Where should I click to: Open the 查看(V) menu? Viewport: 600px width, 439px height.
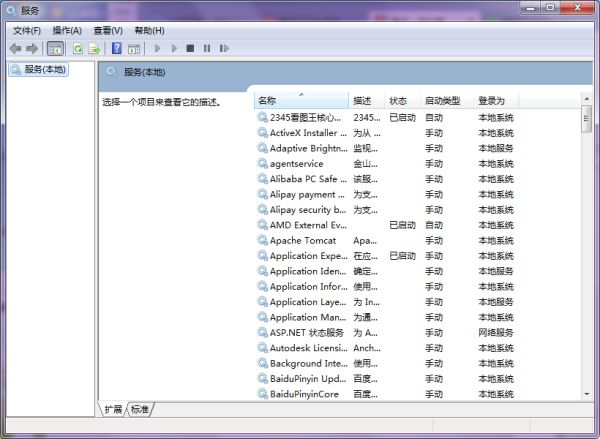point(108,31)
